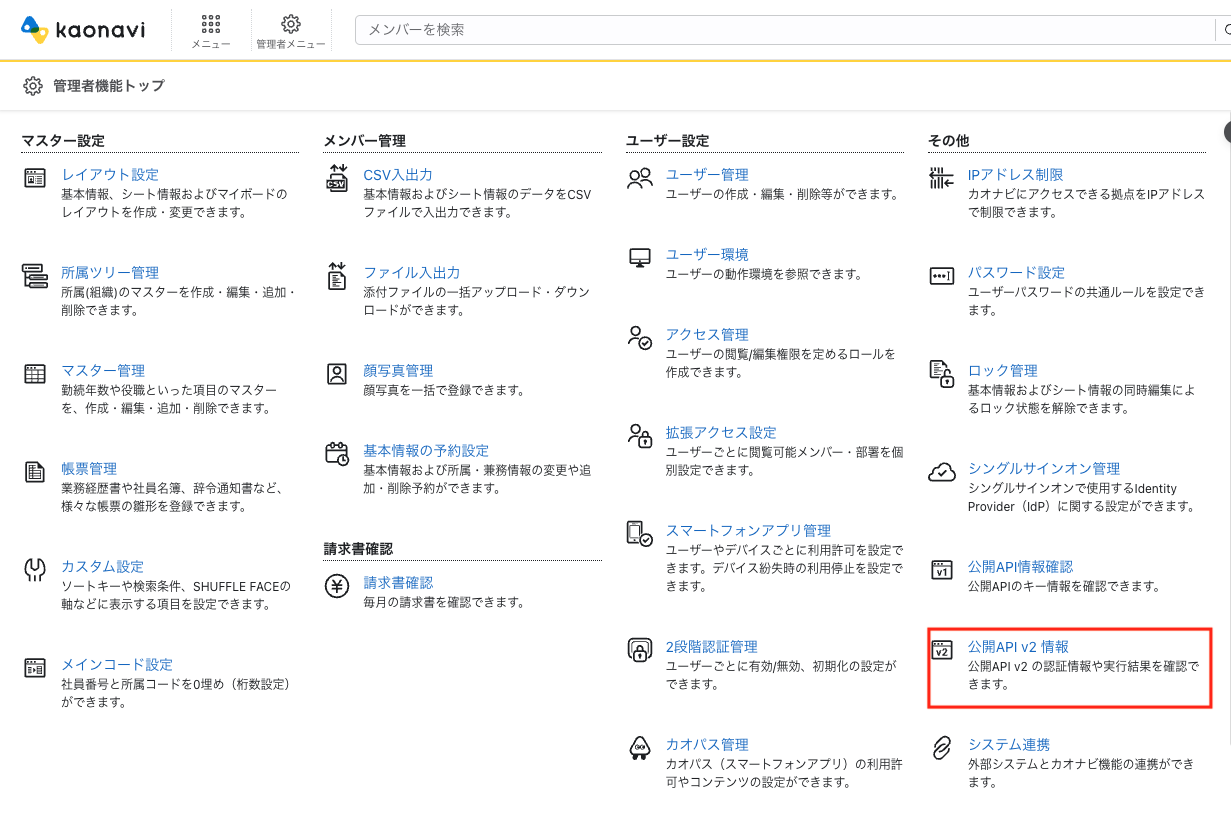Go to 公開API v2 情報
This screenshot has height=820, width=1231.
1019,646
